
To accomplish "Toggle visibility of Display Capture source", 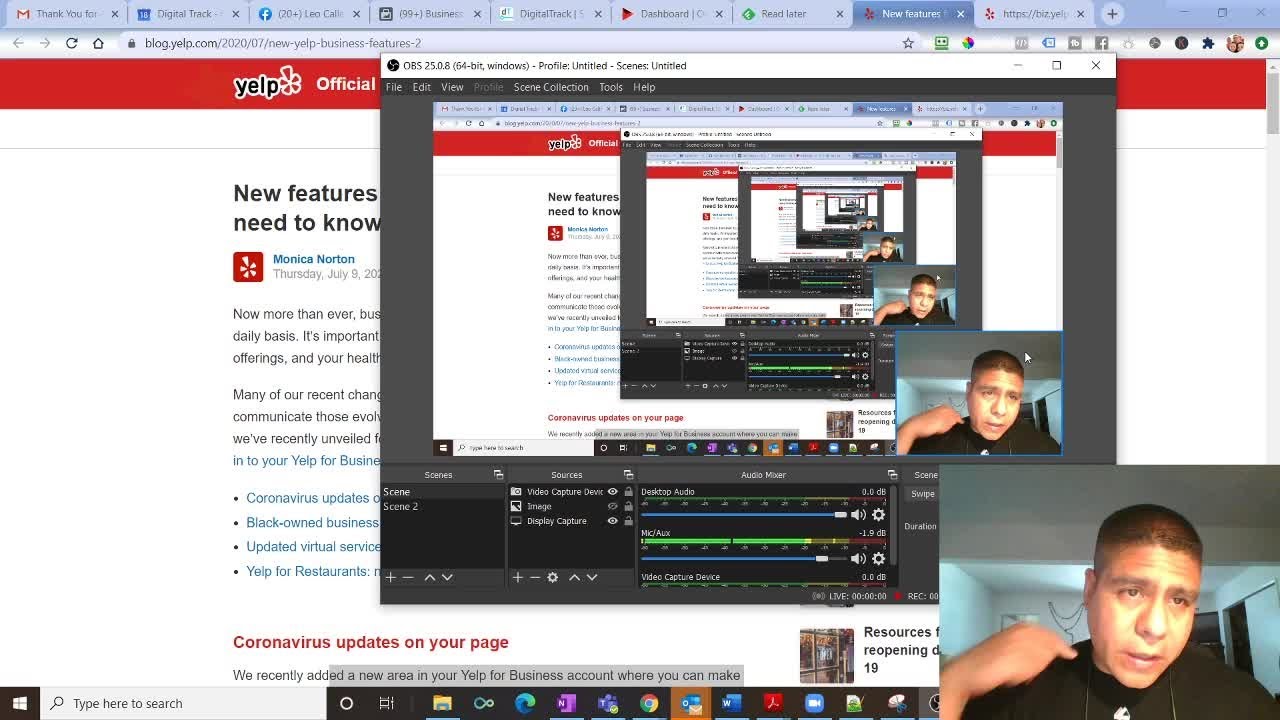I will point(612,521).
